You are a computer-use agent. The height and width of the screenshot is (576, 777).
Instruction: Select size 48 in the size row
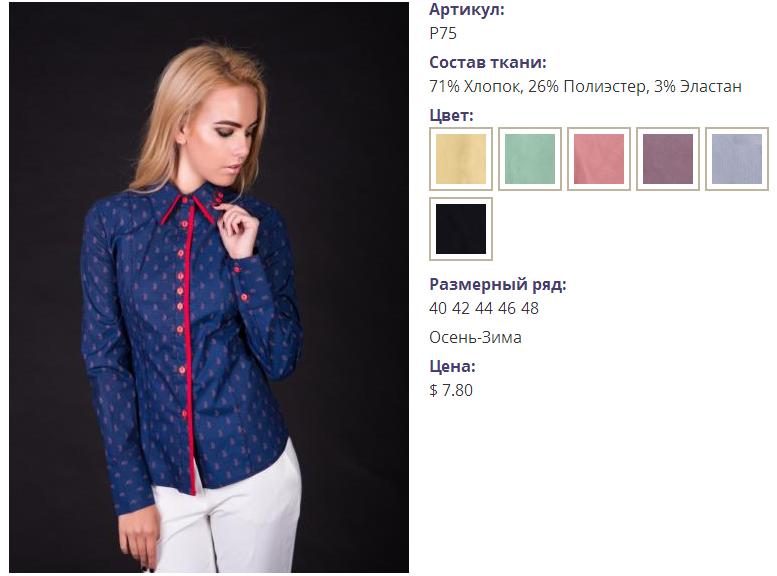[x=530, y=308]
